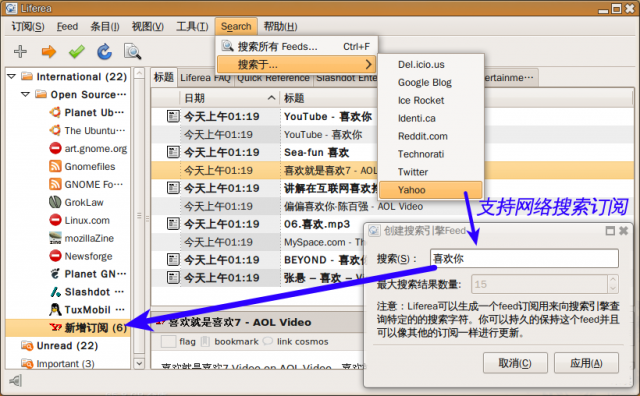This screenshot has height=396, width=640.
Task: Click the Planet GN… gnome foot icon
Action: tap(55, 274)
